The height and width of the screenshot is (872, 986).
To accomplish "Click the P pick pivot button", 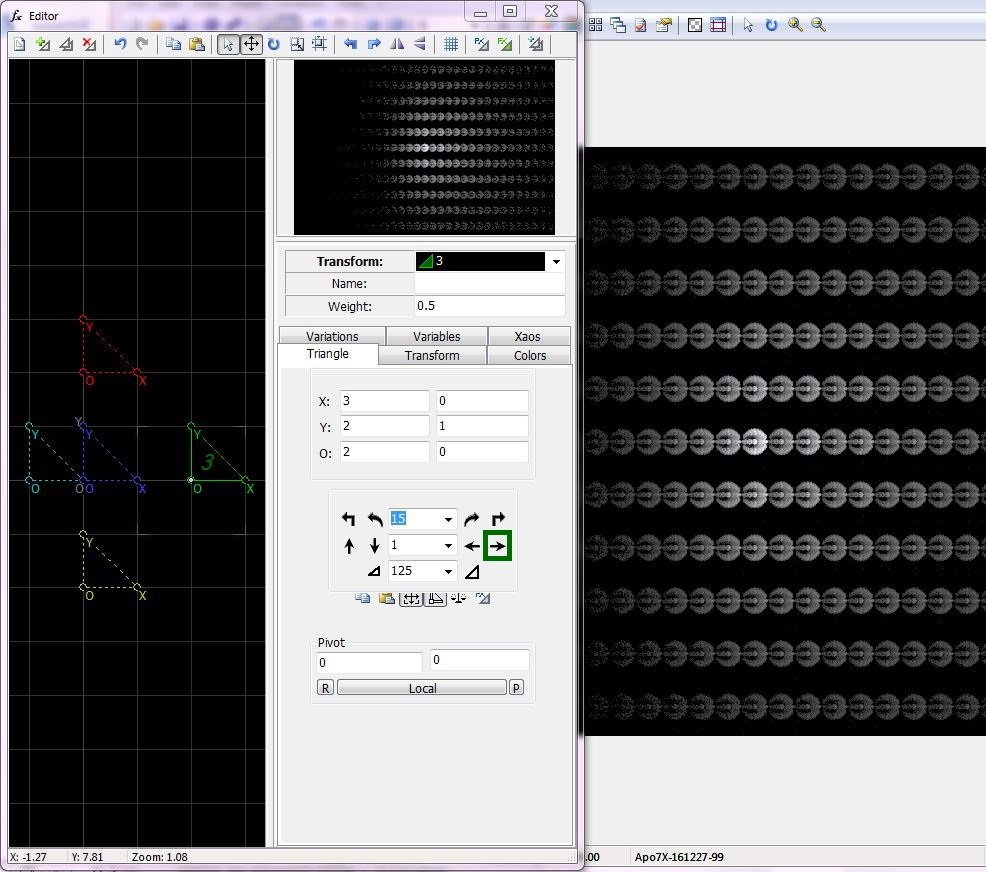I will 516,688.
